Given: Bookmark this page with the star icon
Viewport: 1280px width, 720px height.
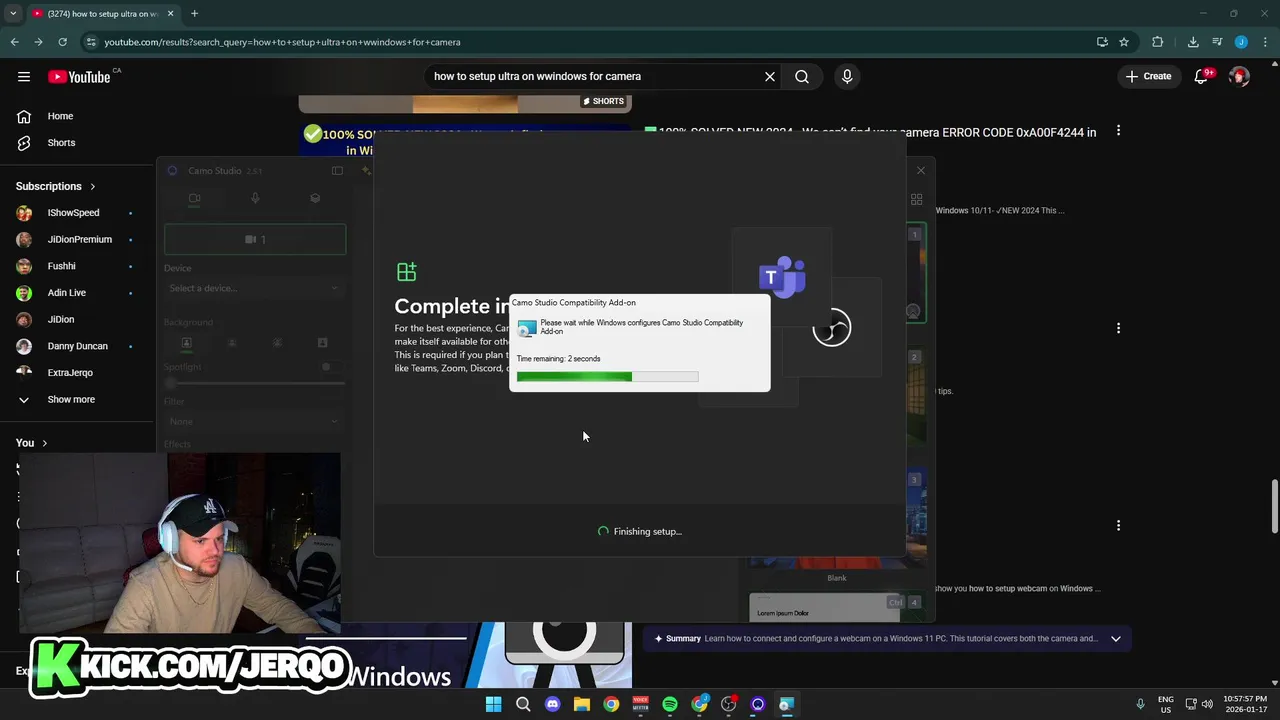Looking at the screenshot, I should [1124, 42].
